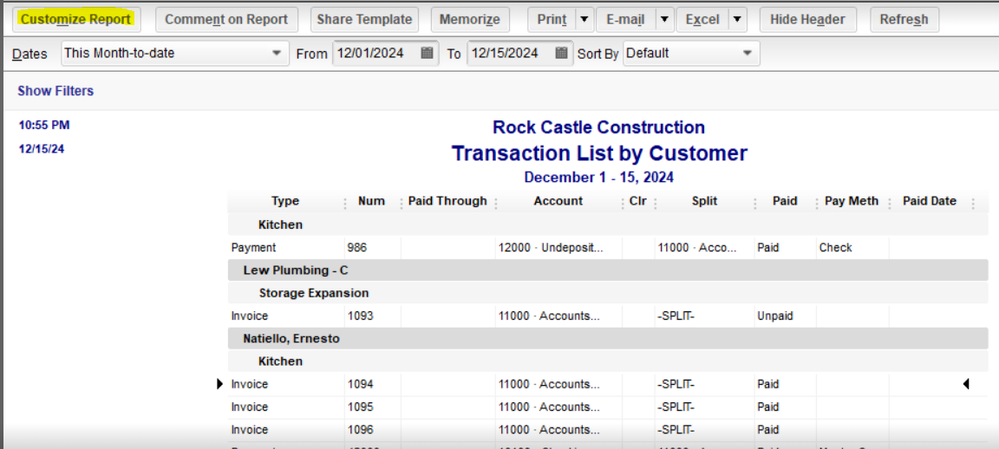
Task: Select the Clr column header
Action: tap(638, 201)
